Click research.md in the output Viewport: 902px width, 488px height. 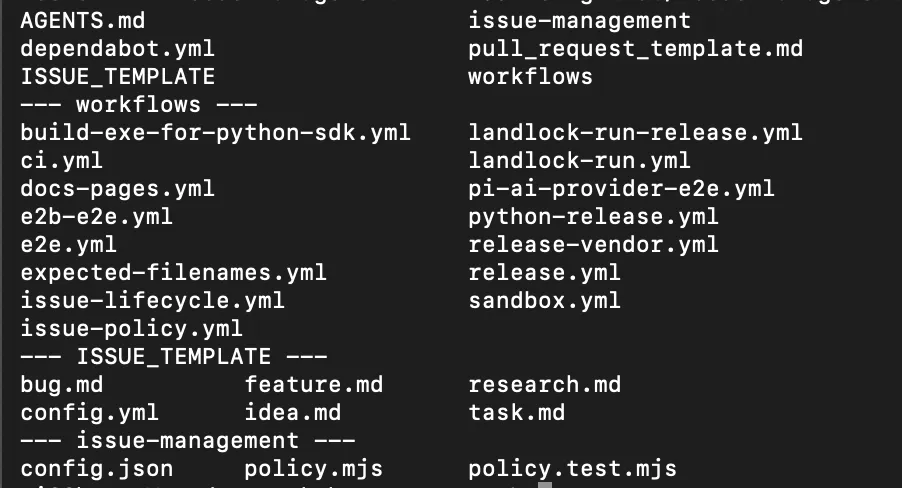point(545,384)
